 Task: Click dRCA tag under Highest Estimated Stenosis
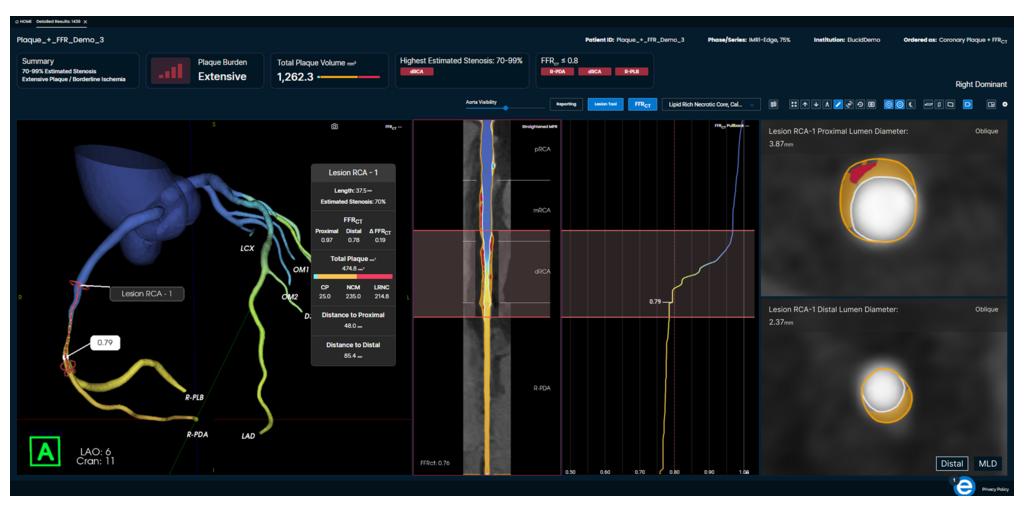pyautogui.click(x=417, y=72)
